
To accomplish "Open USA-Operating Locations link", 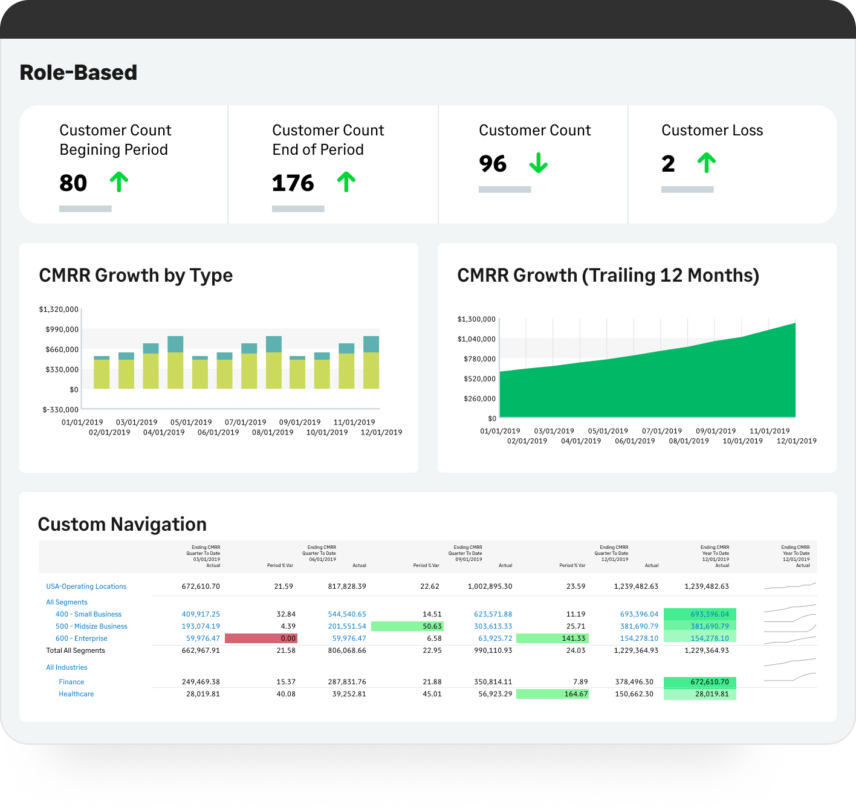I will pos(86,586).
